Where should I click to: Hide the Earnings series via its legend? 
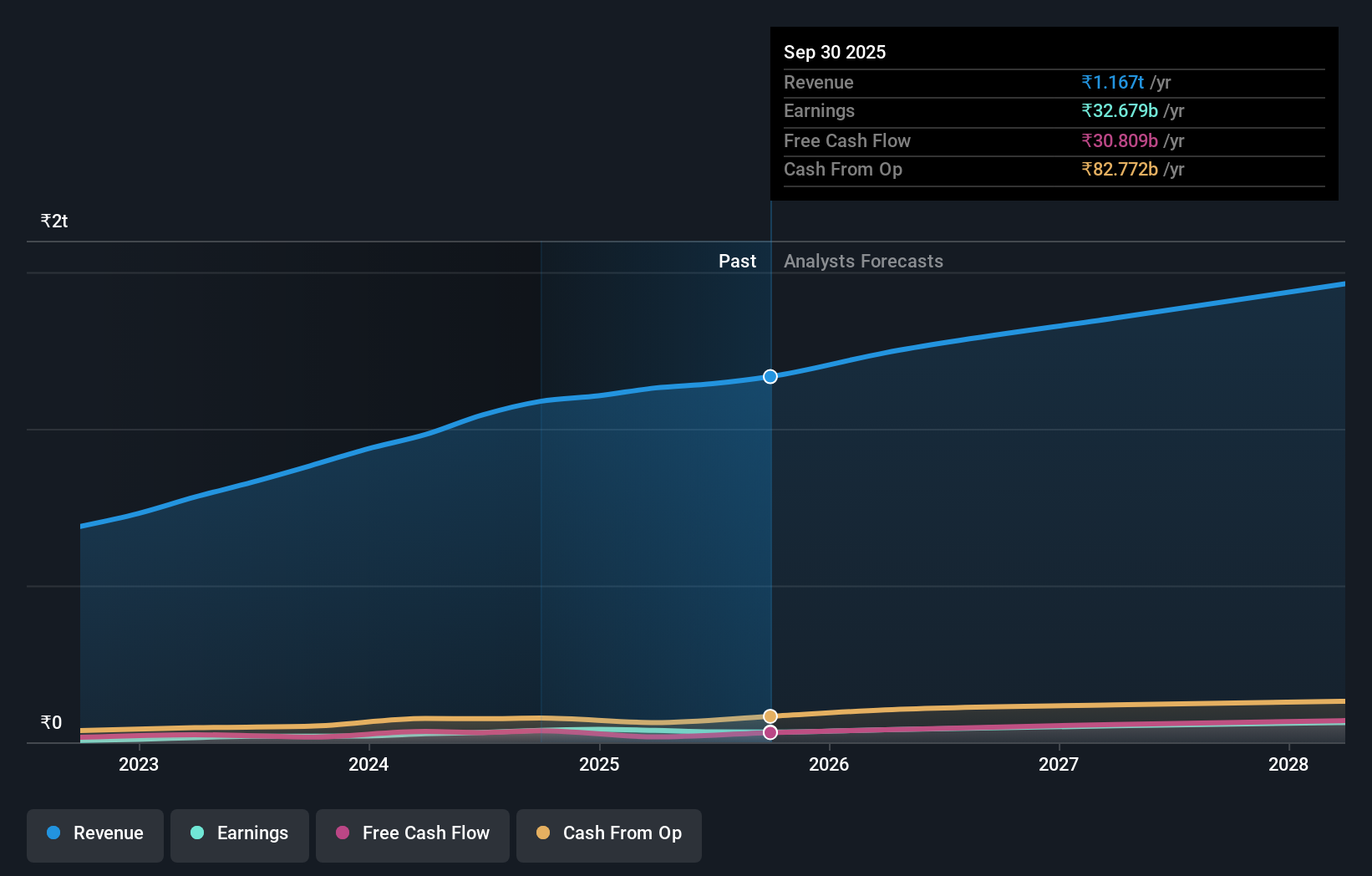[239, 833]
